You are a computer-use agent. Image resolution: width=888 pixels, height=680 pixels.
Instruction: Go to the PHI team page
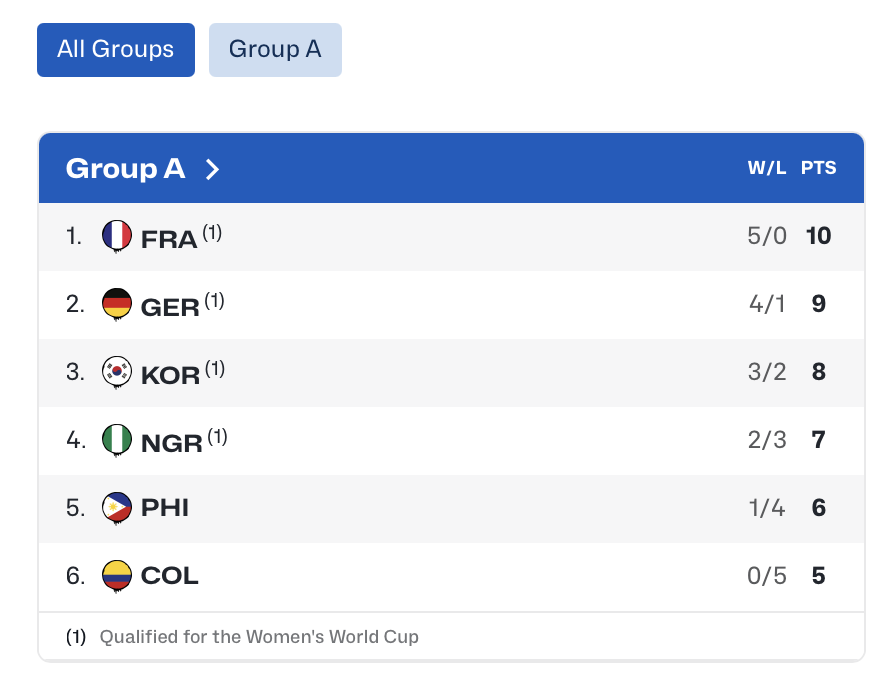(165, 508)
